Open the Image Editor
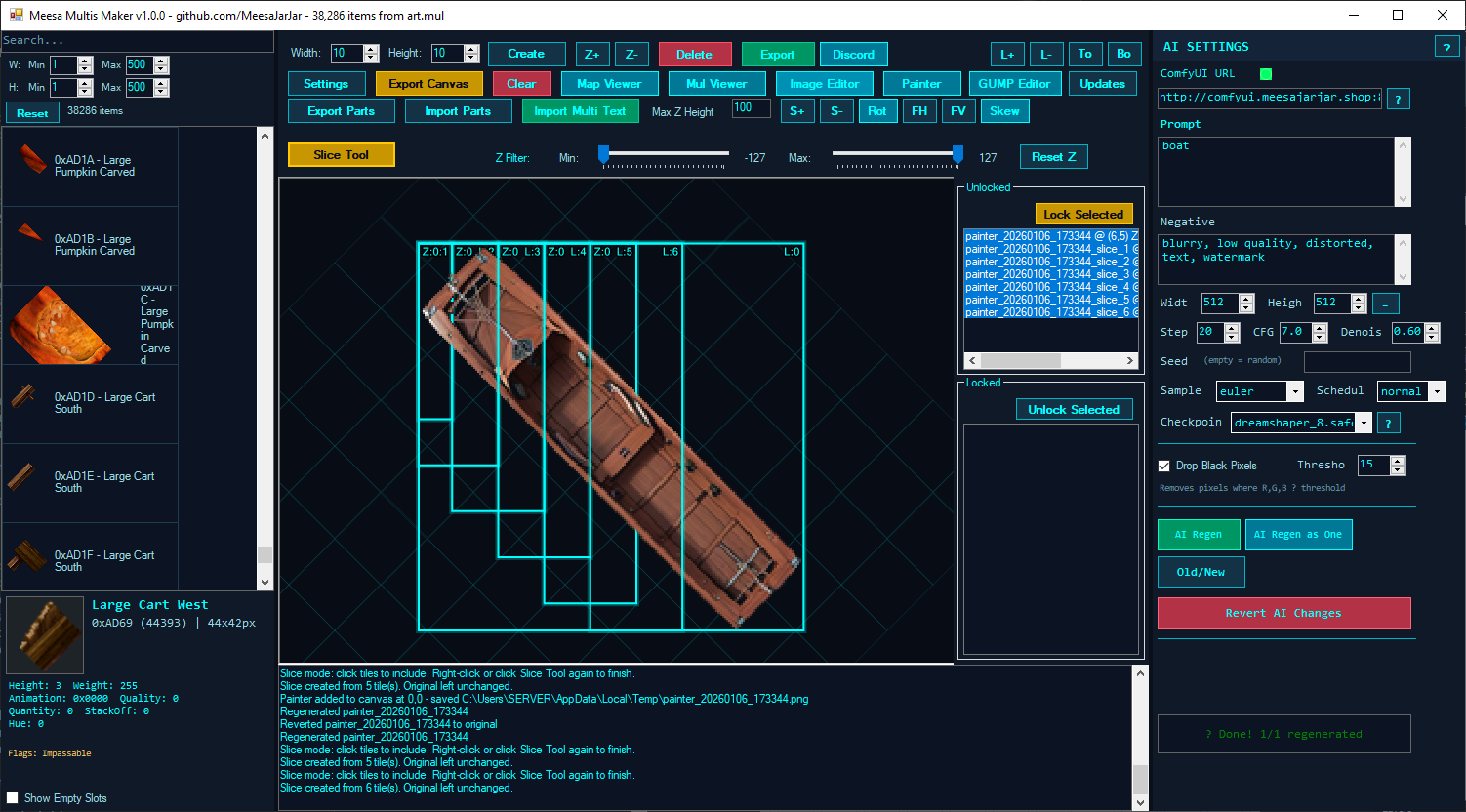 pyautogui.click(x=825, y=84)
